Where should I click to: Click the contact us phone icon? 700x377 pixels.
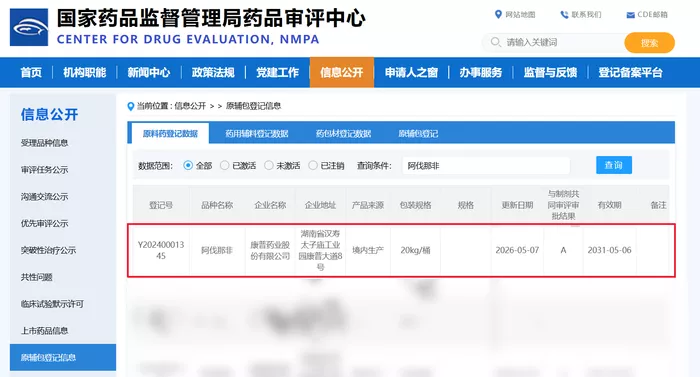(564, 15)
